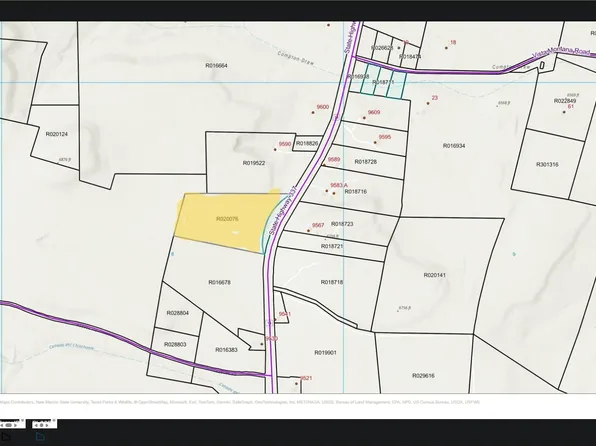The height and width of the screenshot is (446, 596).
Task: Click parcel label R028804
Action: [x=178, y=313]
